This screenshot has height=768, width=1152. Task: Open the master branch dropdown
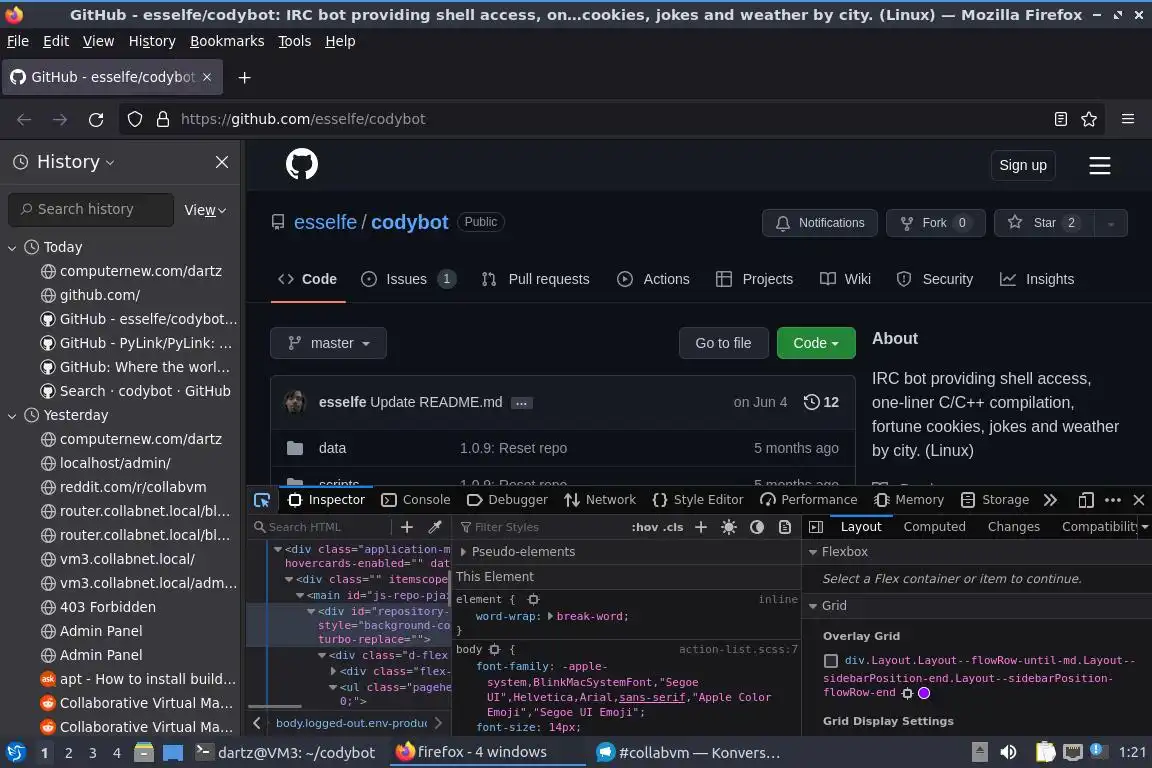point(328,343)
